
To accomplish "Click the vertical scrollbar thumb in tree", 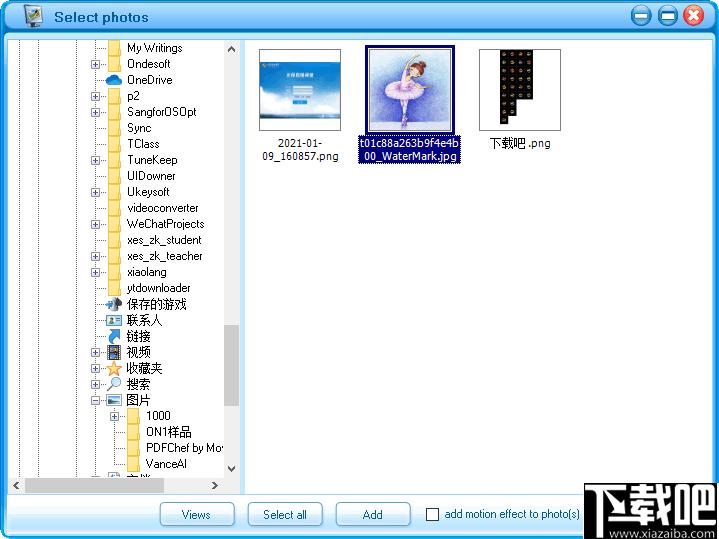I will (232, 366).
